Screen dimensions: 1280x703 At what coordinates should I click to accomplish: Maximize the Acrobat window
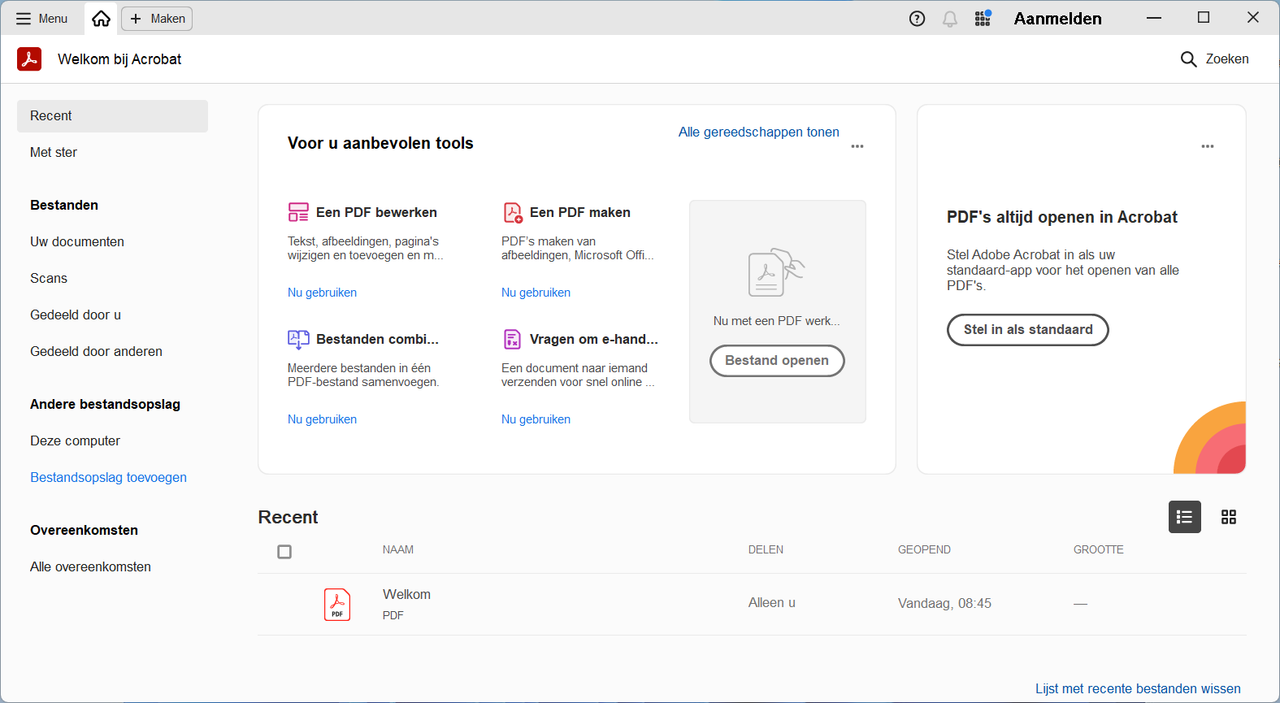tap(1204, 18)
